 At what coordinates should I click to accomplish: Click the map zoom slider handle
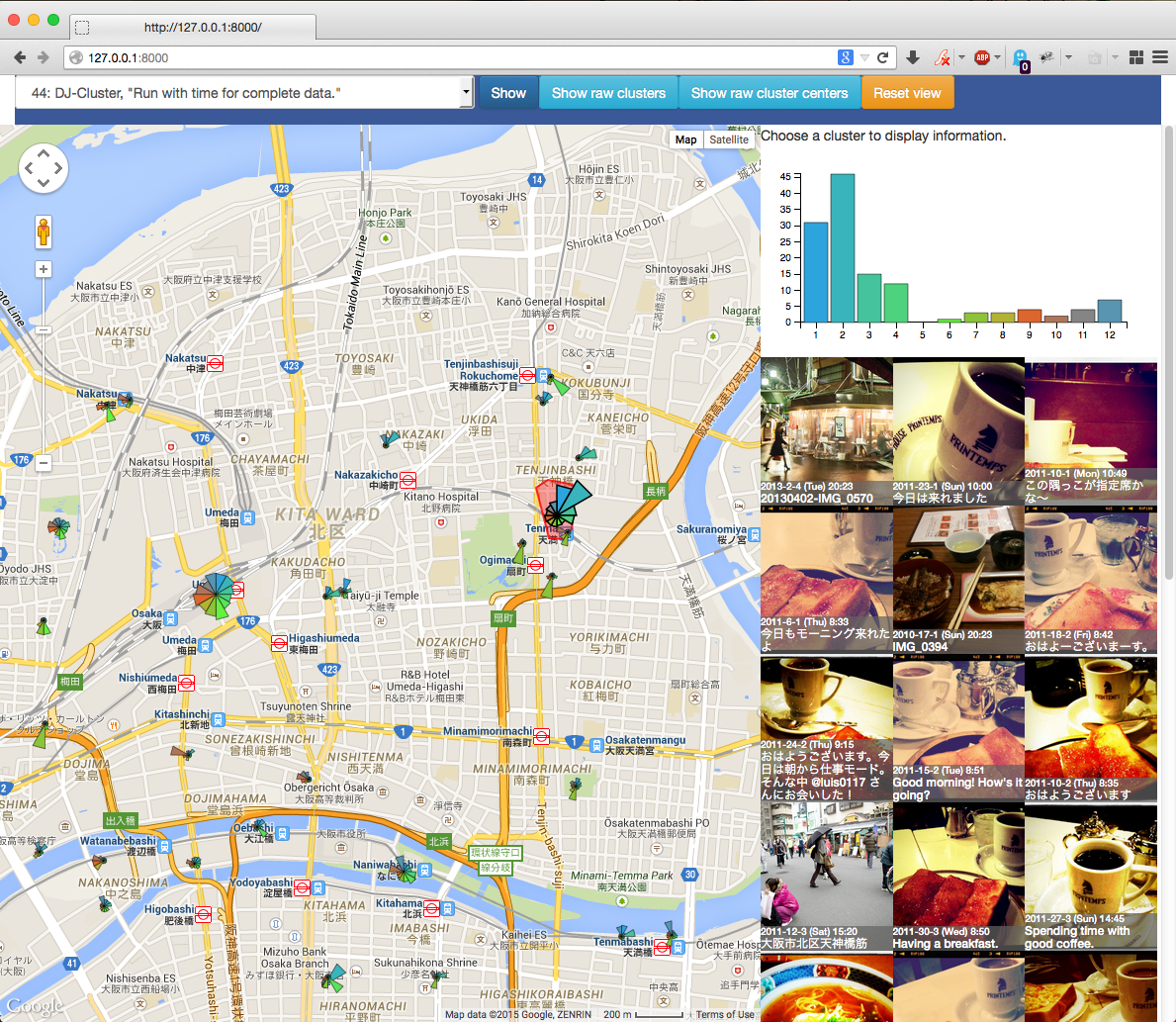(x=44, y=329)
